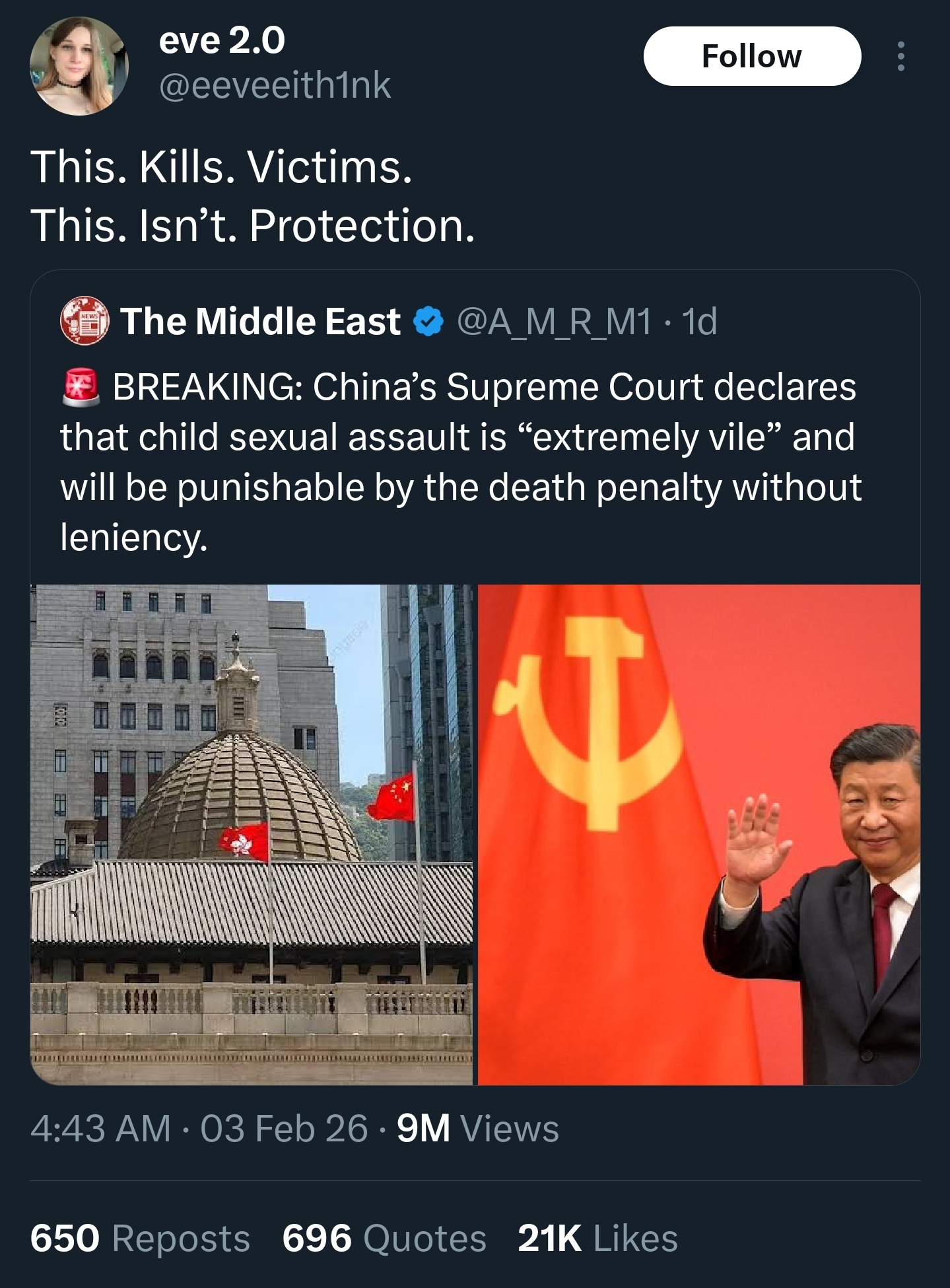This screenshot has width=950, height=1288.
Task: Open eve 2.0 display name
Action: click(x=222, y=40)
